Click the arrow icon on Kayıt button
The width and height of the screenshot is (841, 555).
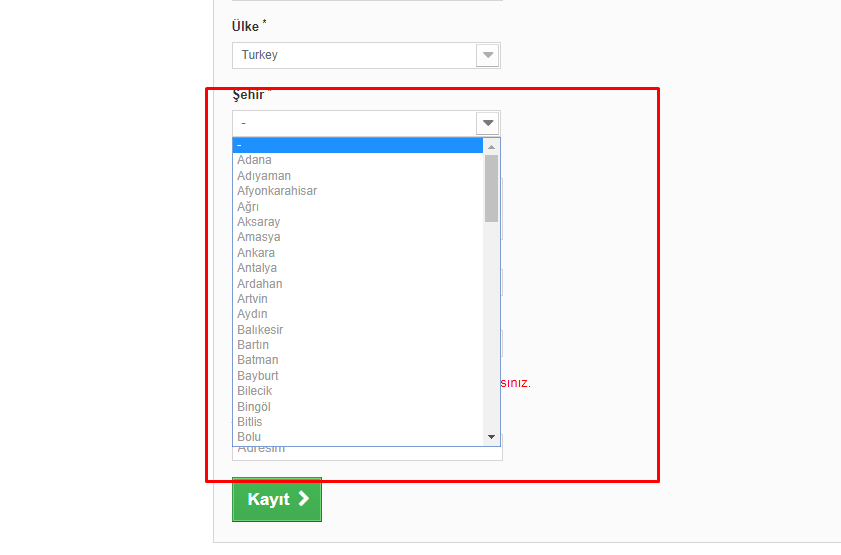point(303,499)
